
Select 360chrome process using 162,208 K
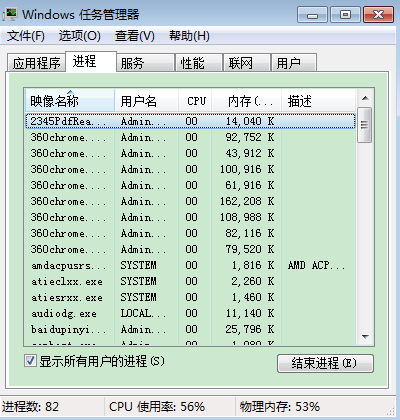[190, 201]
